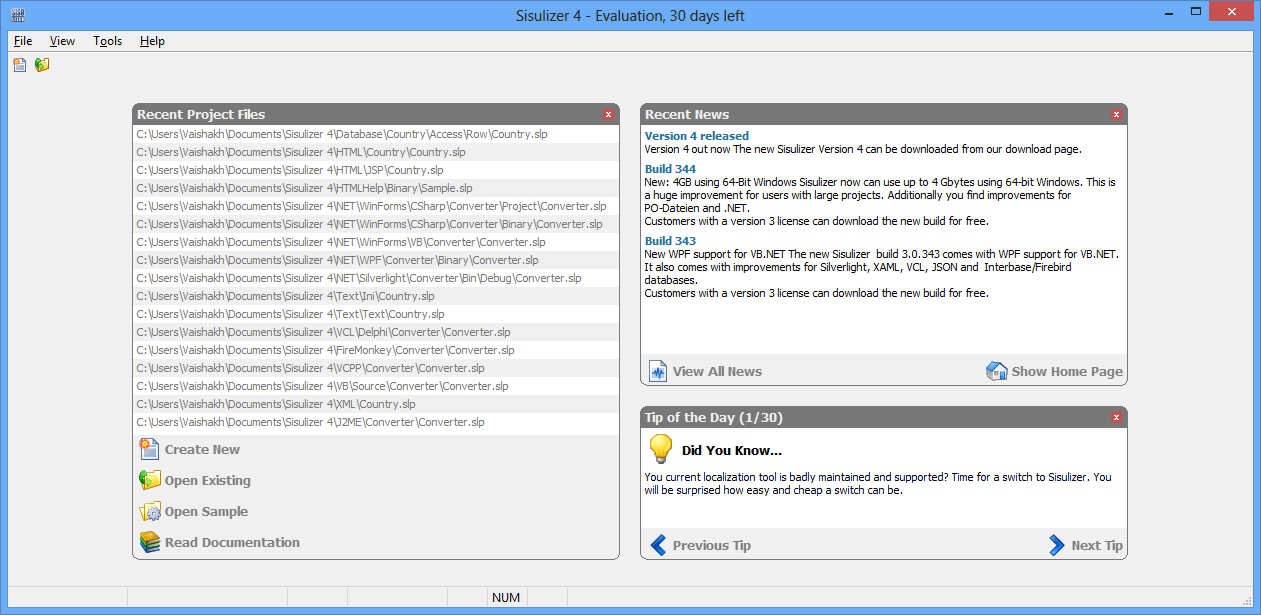Image resolution: width=1261 pixels, height=615 pixels.
Task: Click the View All News icon
Action: click(x=657, y=371)
